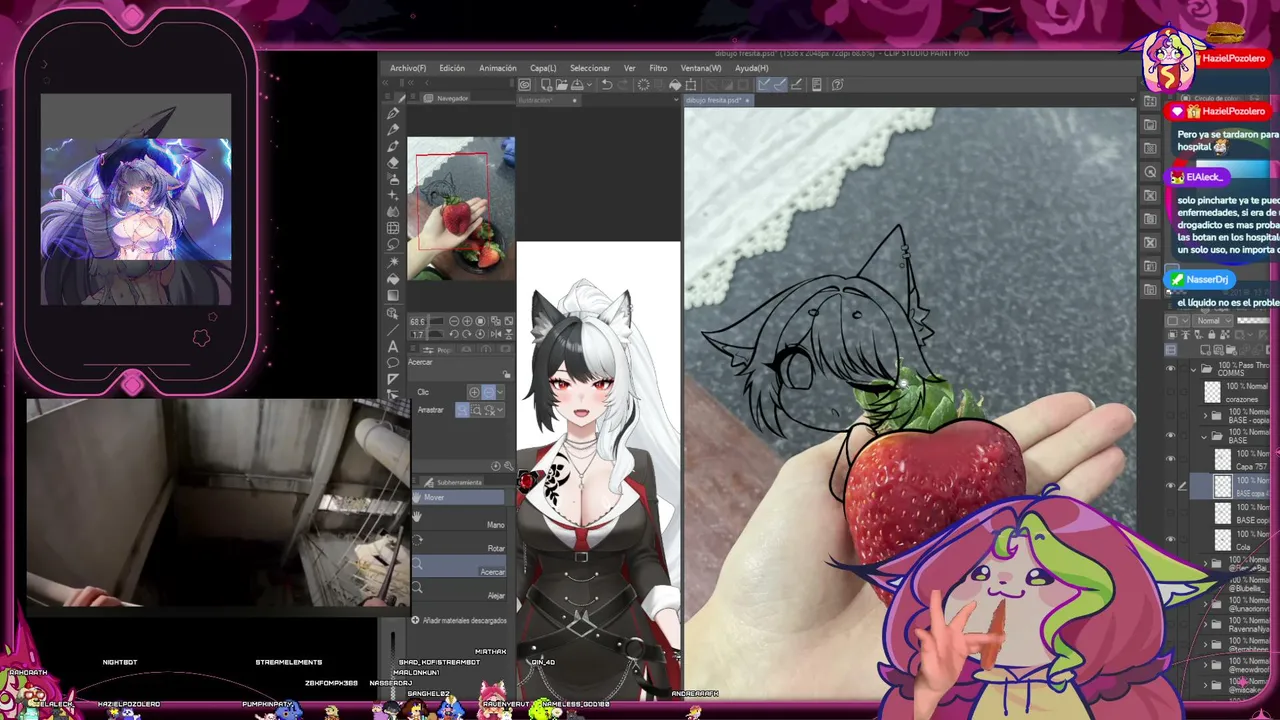Click the CLIP STUDIO launcher icon
The height and width of the screenshot is (720, 1280).
[x=524, y=85]
